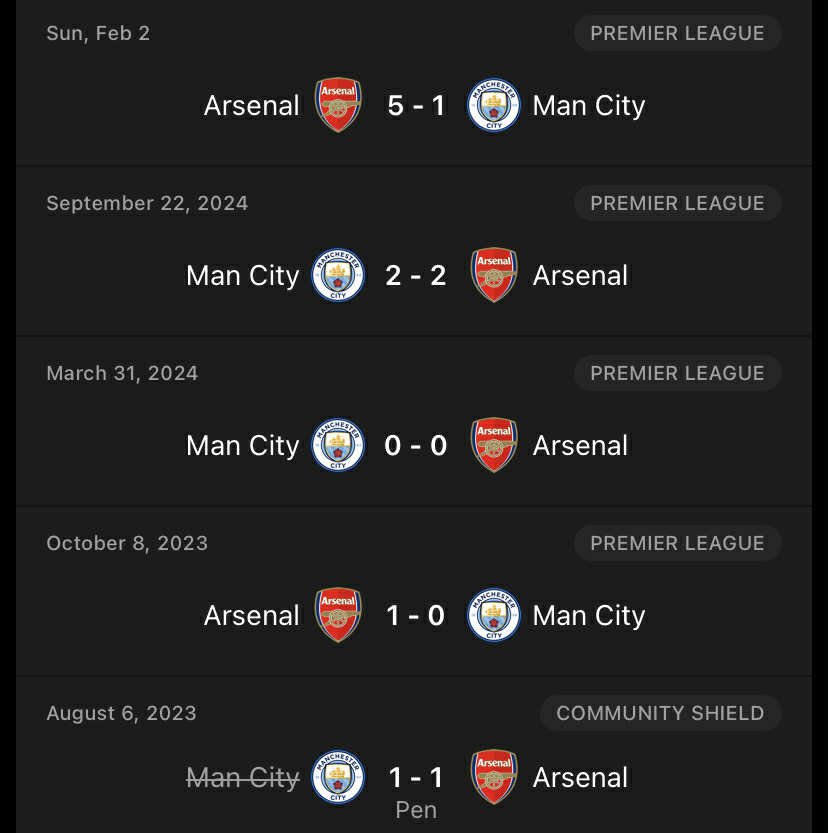The width and height of the screenshot is (828, 833).
Task: Open the 2 - 2 match score
Action: click(x=416, y=276)
